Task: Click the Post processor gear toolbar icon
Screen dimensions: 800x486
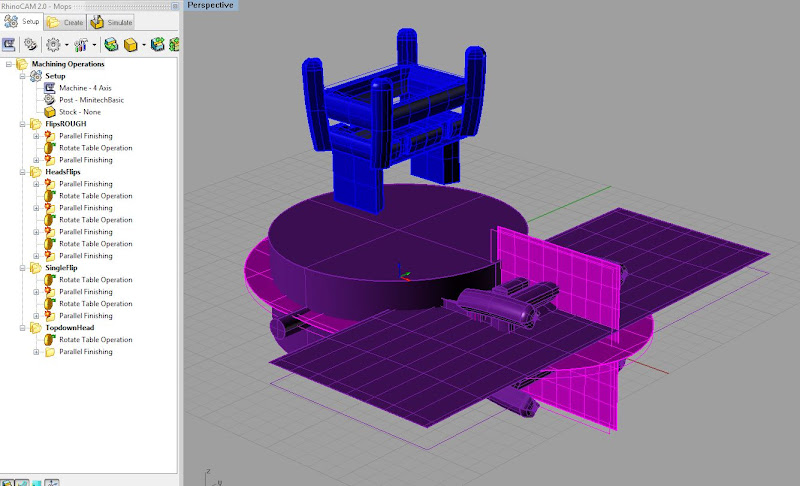Action: (x=30, y=45)
